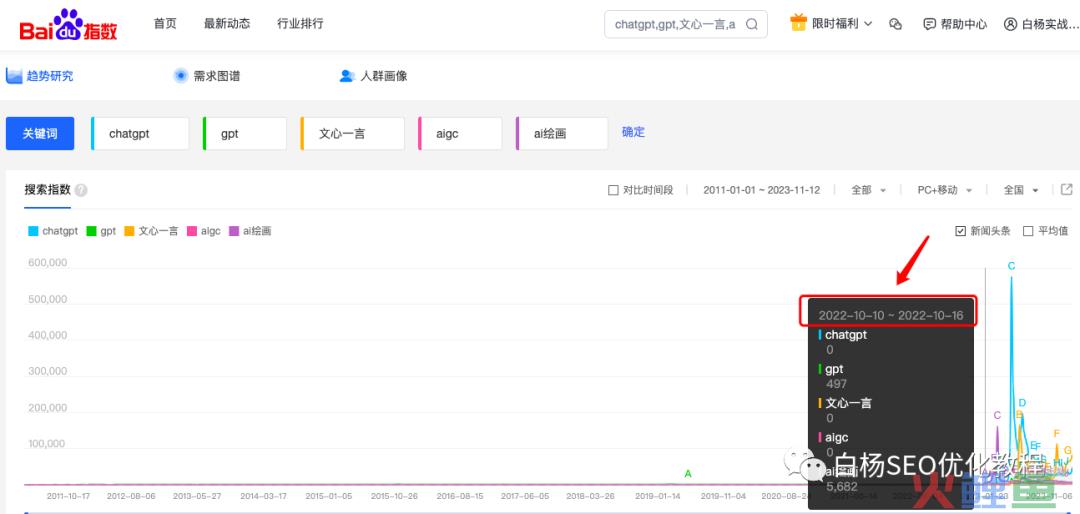Toggle gpt legend series
Image resolution: width=1080 pixels, height=514 pixels.
101,232
